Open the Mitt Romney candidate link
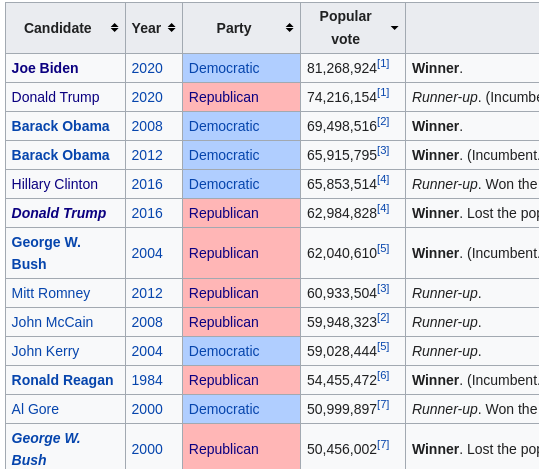The image size is (539, 469). tap(51, 293)
